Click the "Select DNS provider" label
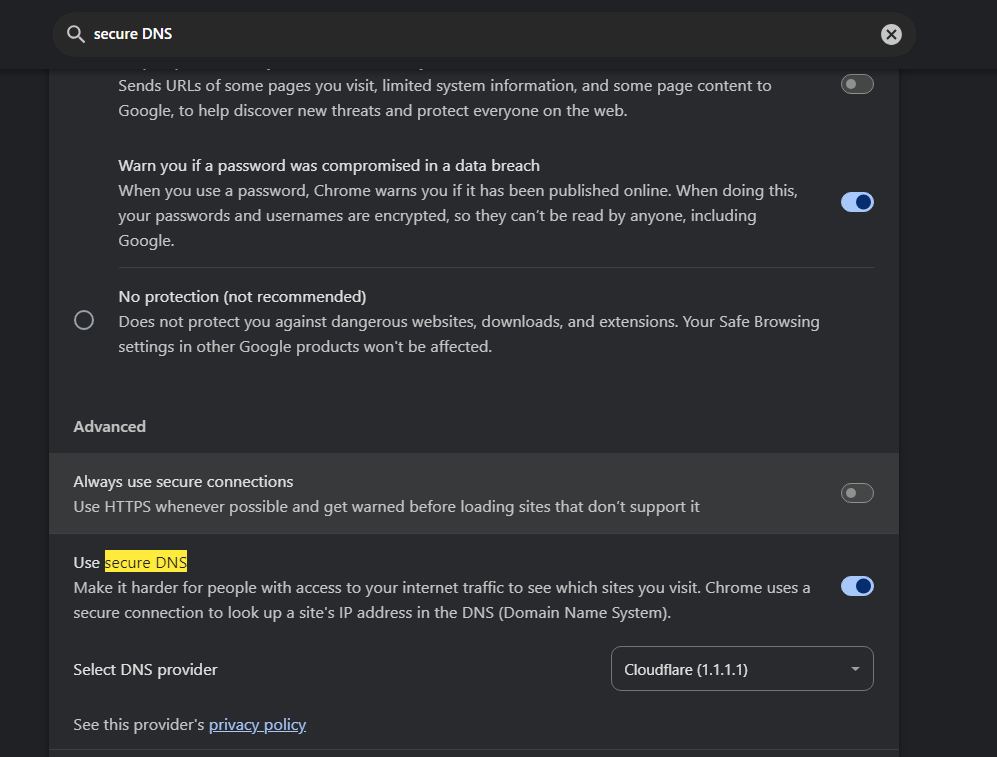 pyautogui.click(x=145, y=669)
